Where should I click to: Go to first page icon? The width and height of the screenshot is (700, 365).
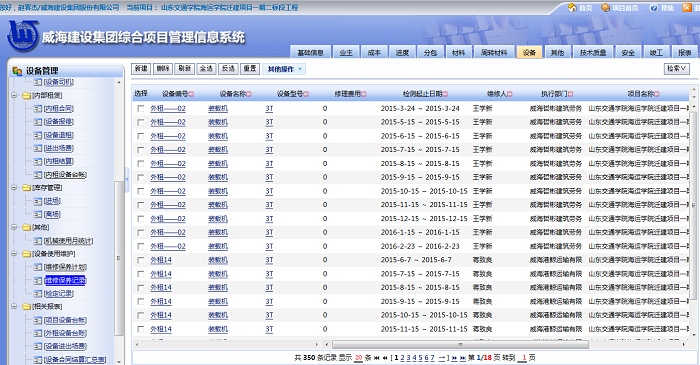(377, 358)
